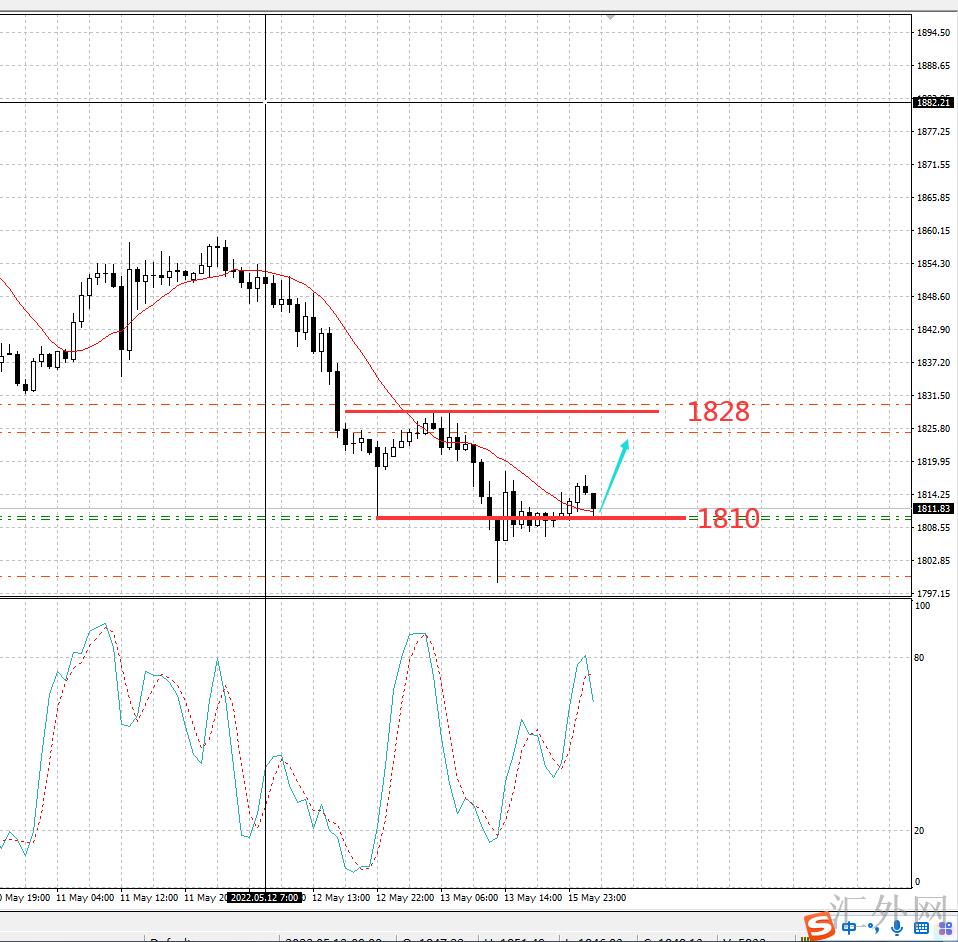The width and height of the screenshot is (958, 942).
Task: Click the 1828 resistance label
Action: 717,411
